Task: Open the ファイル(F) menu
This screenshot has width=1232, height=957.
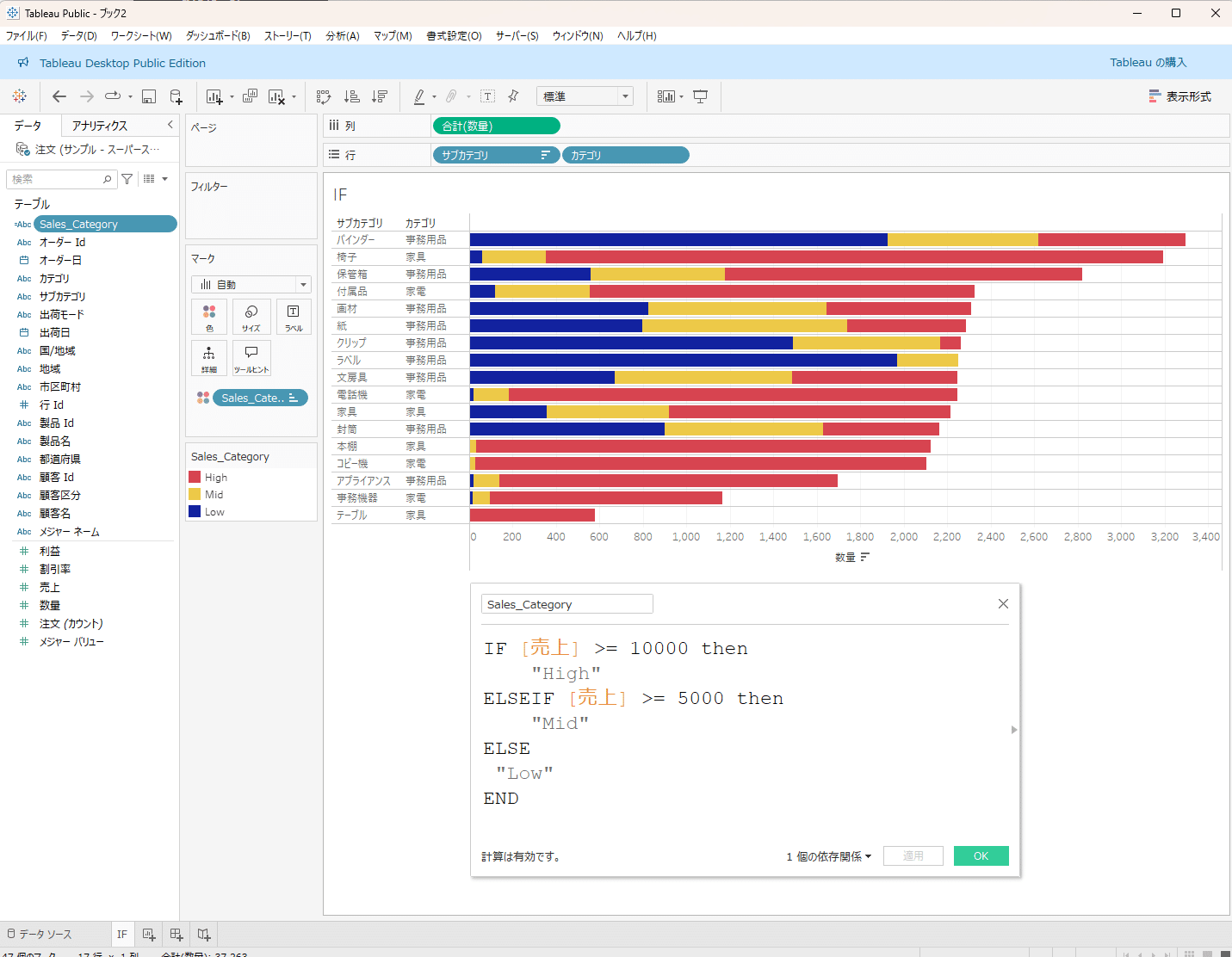Action: [x=27, y=36]
